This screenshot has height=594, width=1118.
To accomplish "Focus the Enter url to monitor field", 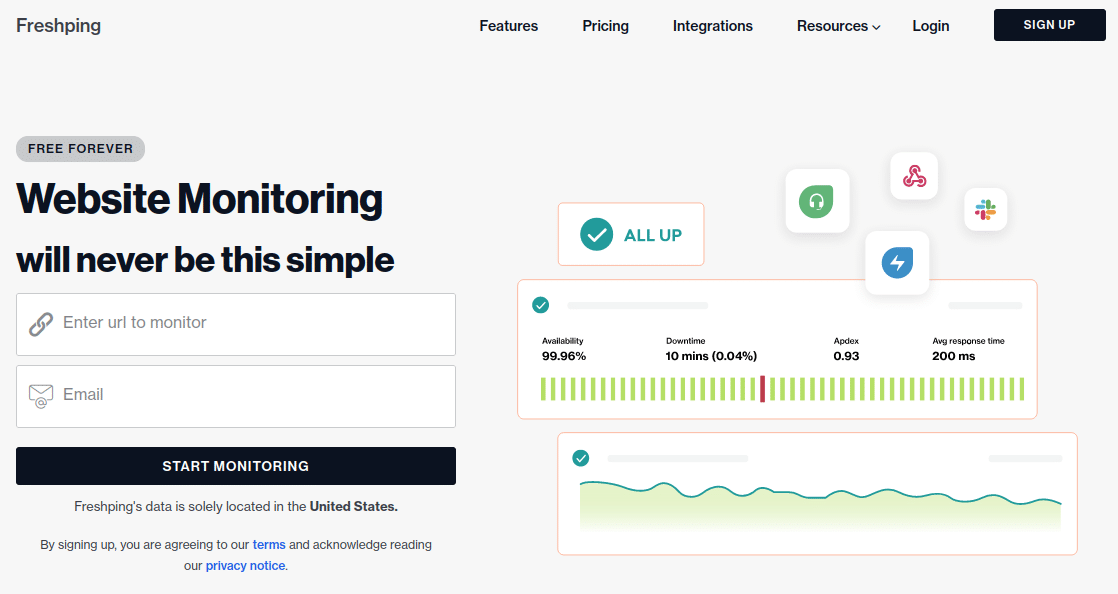I will 236,324.
